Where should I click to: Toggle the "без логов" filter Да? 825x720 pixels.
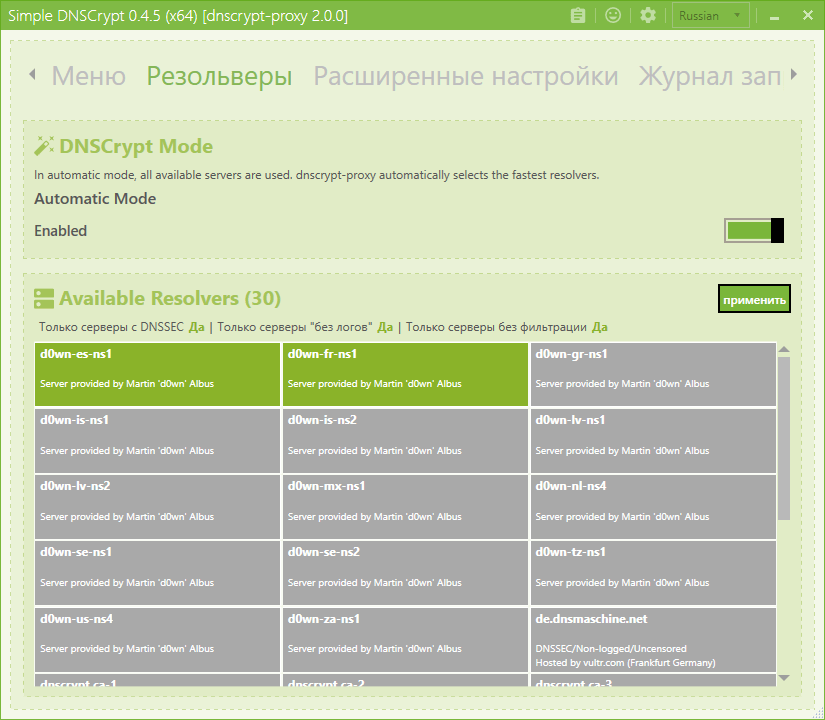pos(385,327)
